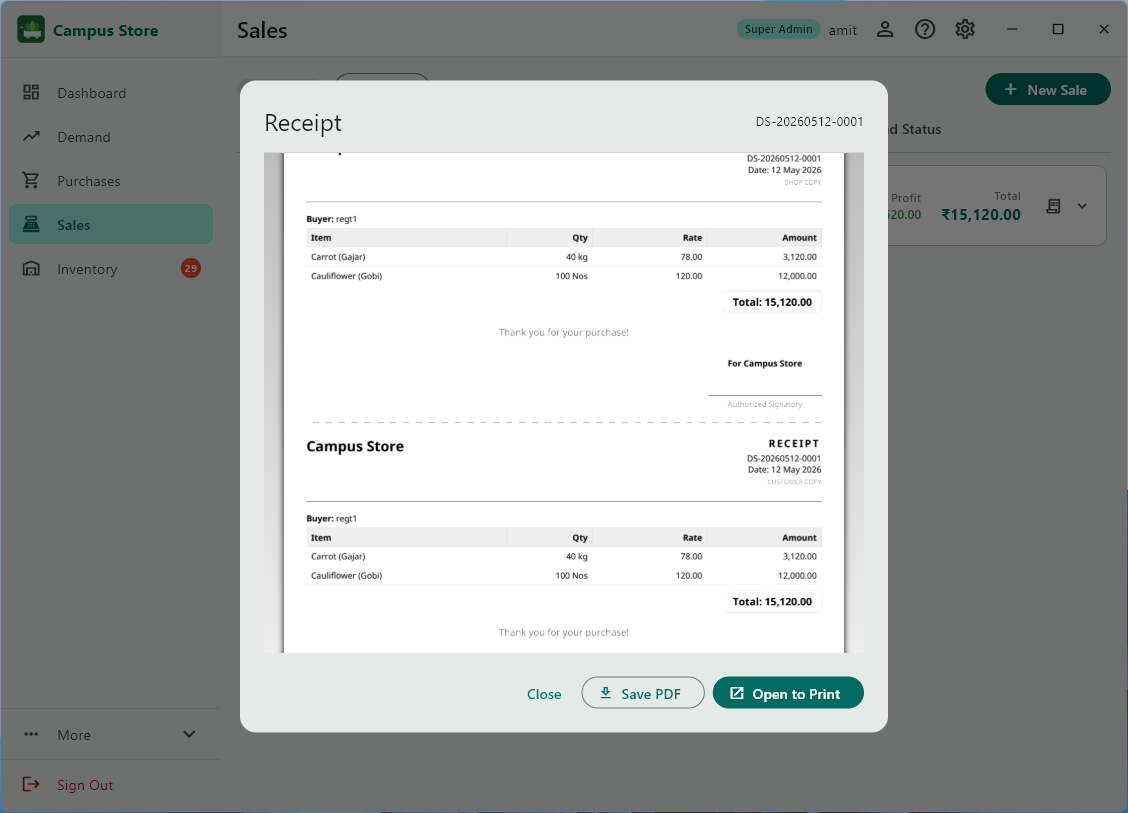Minimize the Campus Store window

[1012, 29]
